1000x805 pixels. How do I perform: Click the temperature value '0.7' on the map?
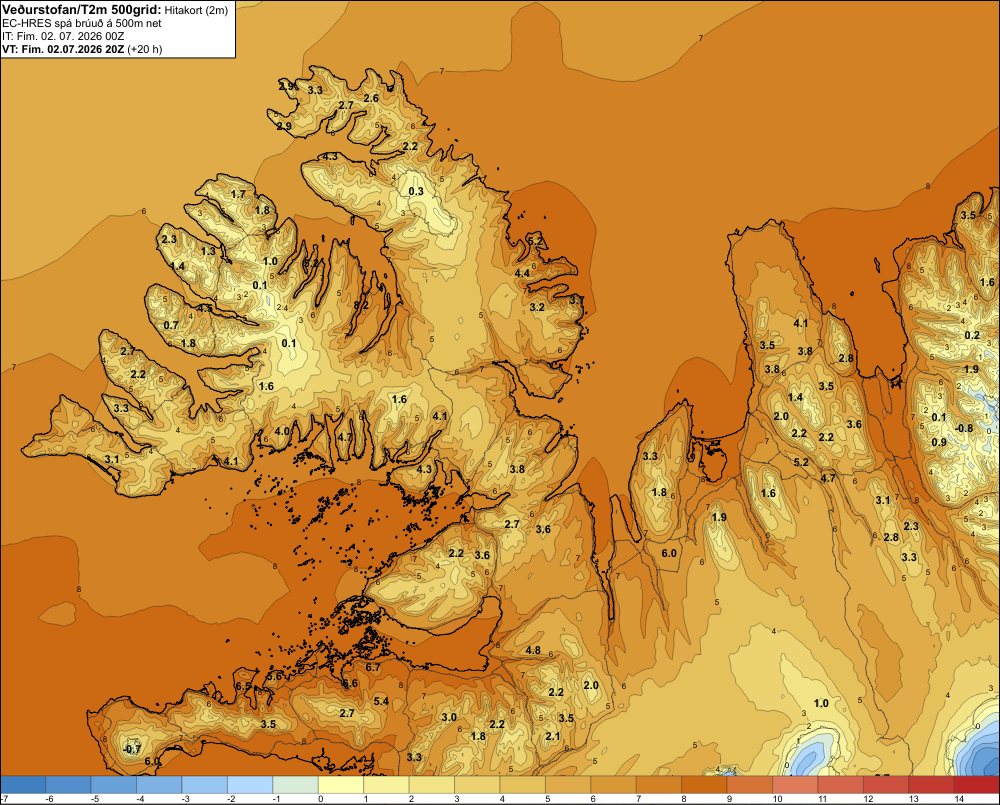point(171,325)
